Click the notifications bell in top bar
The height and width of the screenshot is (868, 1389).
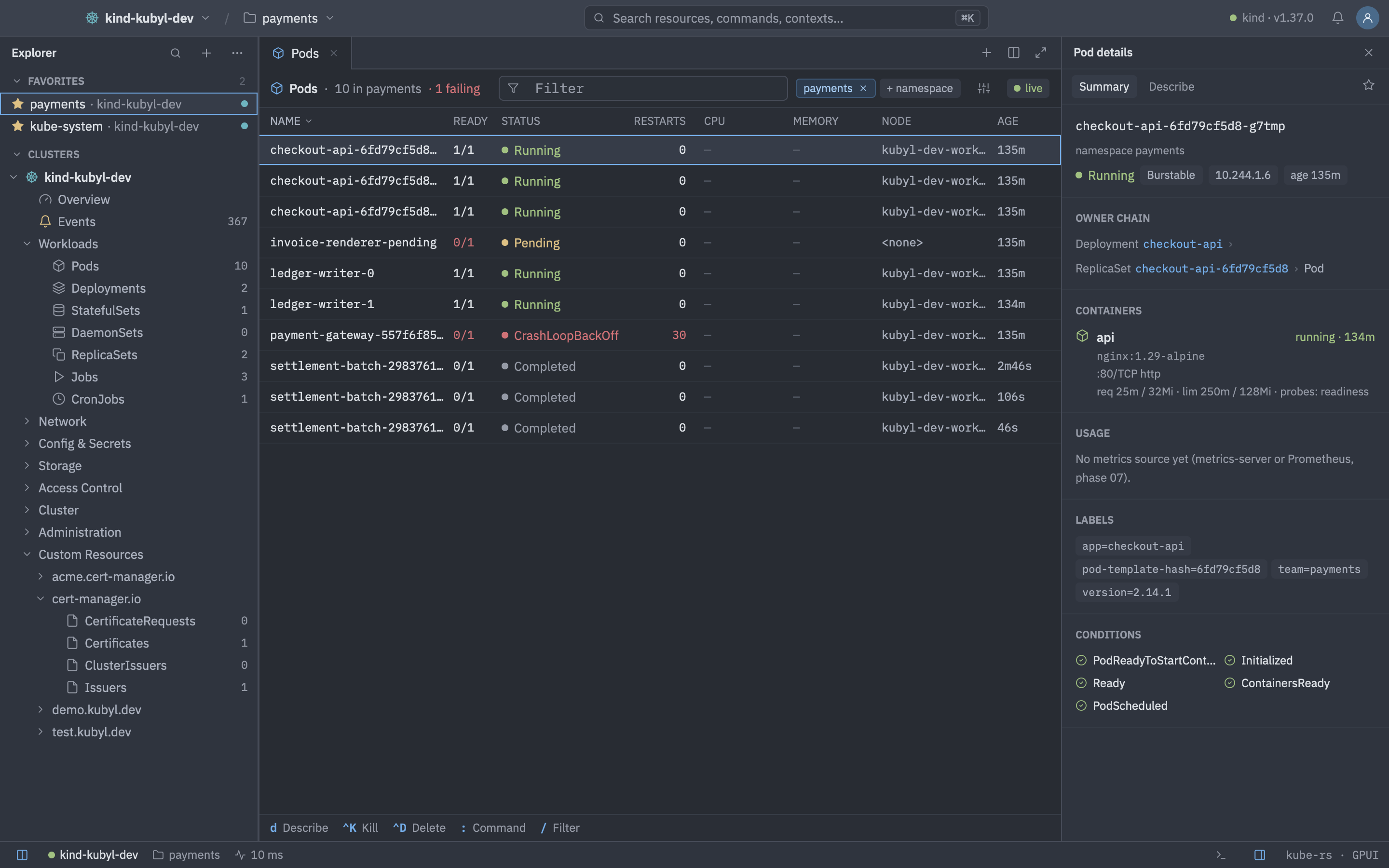[x=1337, y=18]
